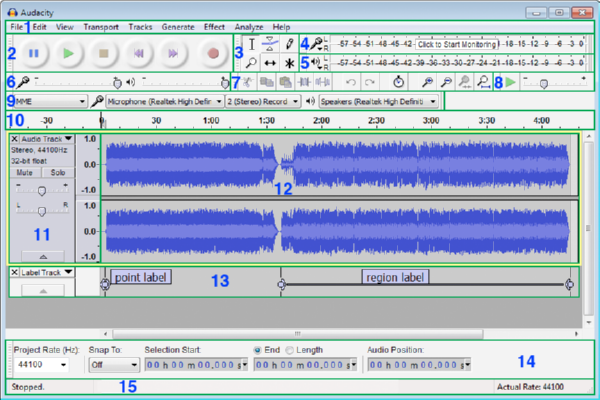600x400 pixels.
Task: Open the Help menu
Action: [281, 27]
